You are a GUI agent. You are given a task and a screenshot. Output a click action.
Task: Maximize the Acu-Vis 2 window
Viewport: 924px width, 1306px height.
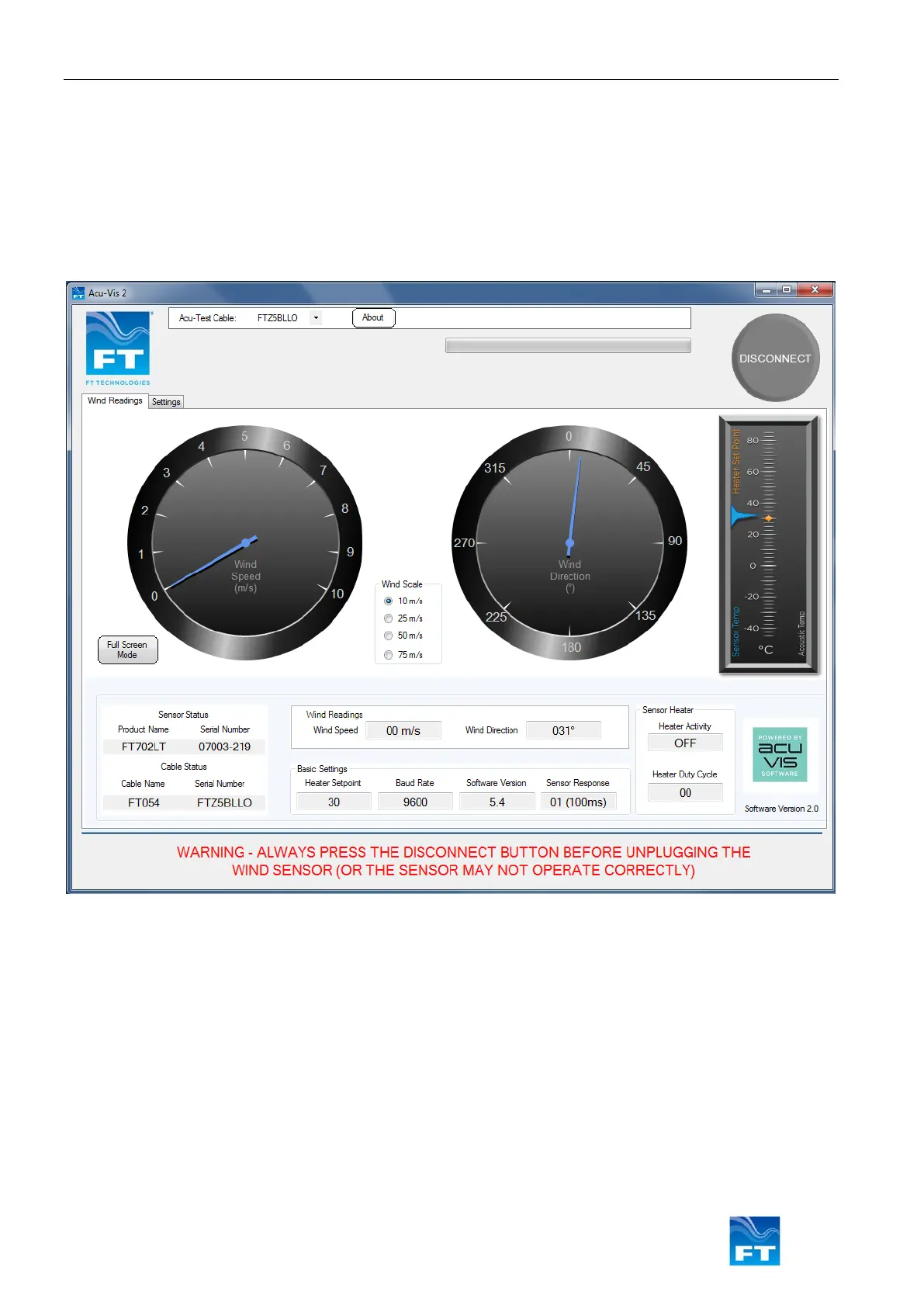click(x=787, y=290)
